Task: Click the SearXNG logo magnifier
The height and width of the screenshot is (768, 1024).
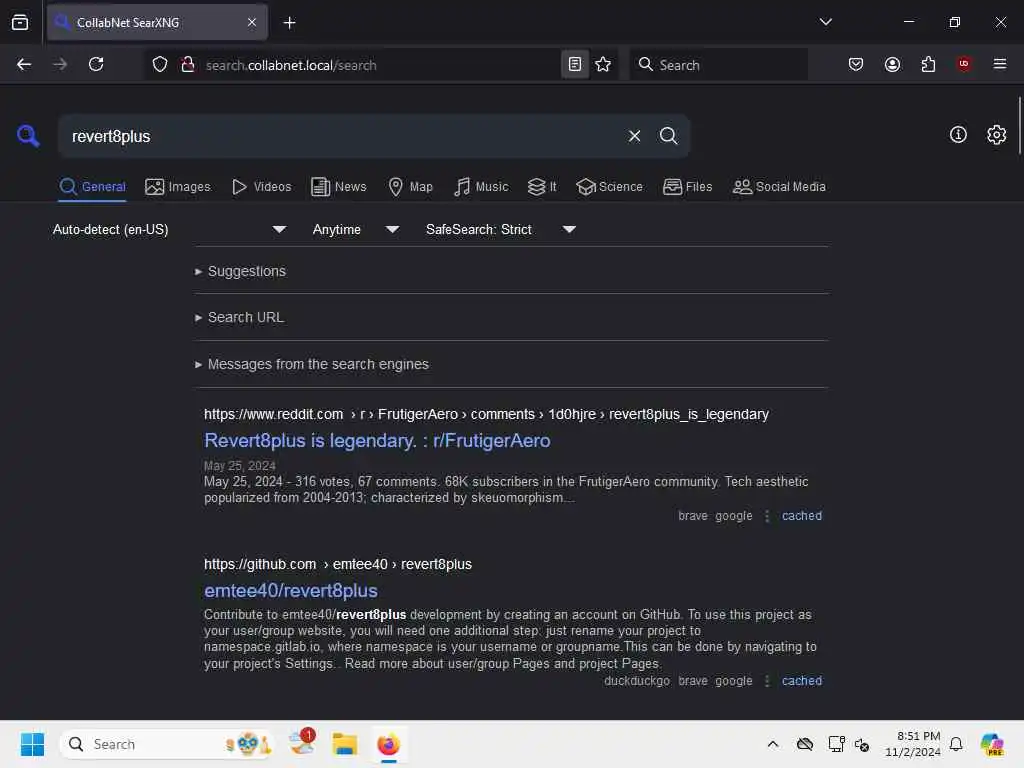Action: pyautogui.click(x=28, y=136)
